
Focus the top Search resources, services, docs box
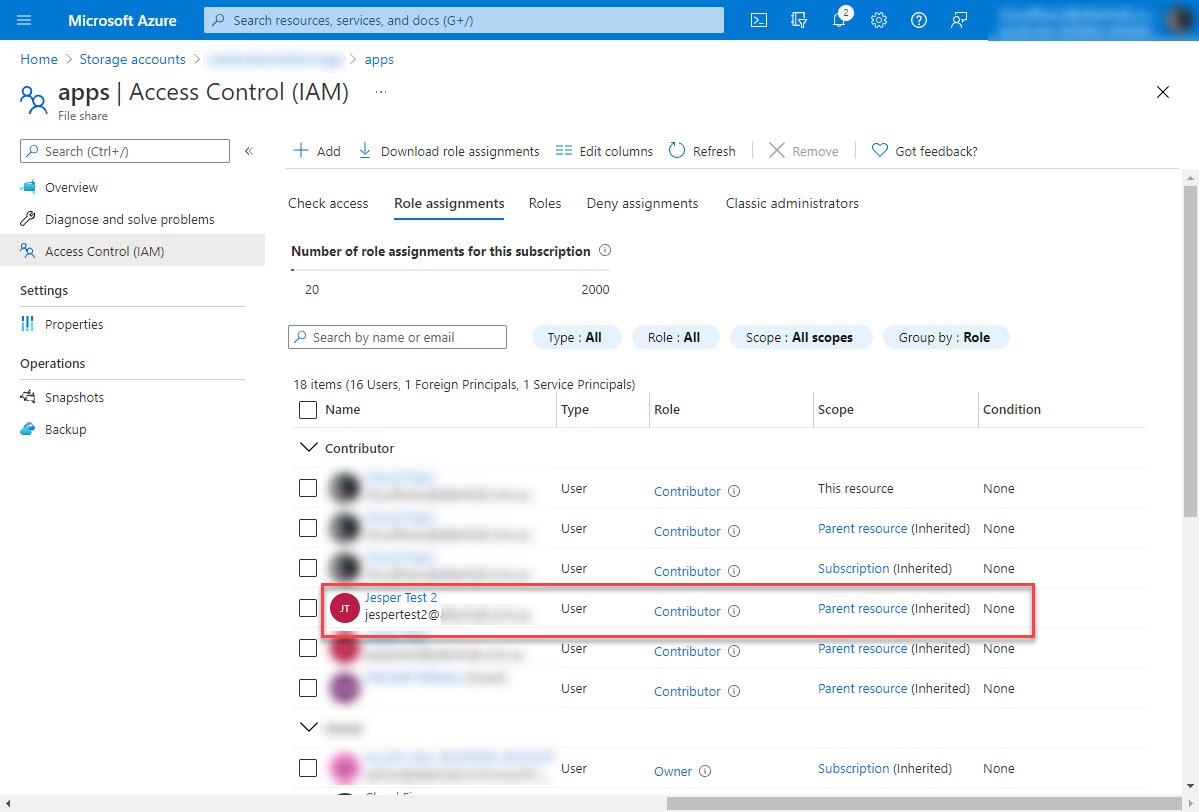pyautogui.click(x=463, y=20)
